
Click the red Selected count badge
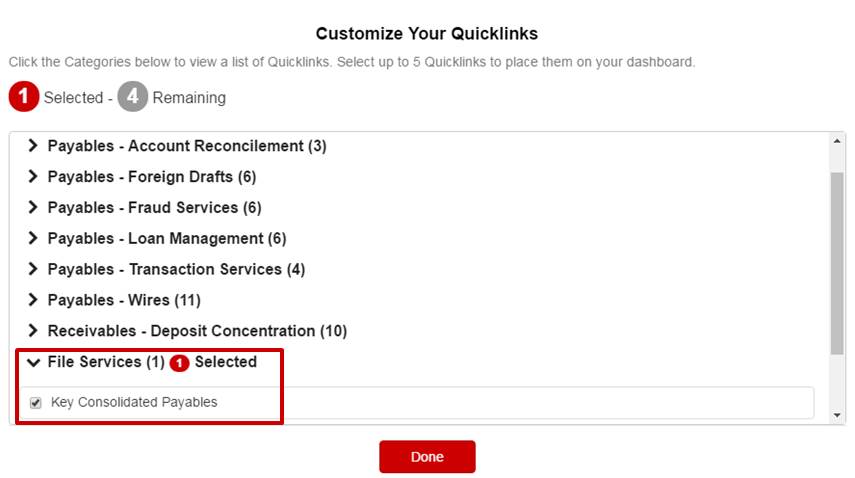pos(23,96)
